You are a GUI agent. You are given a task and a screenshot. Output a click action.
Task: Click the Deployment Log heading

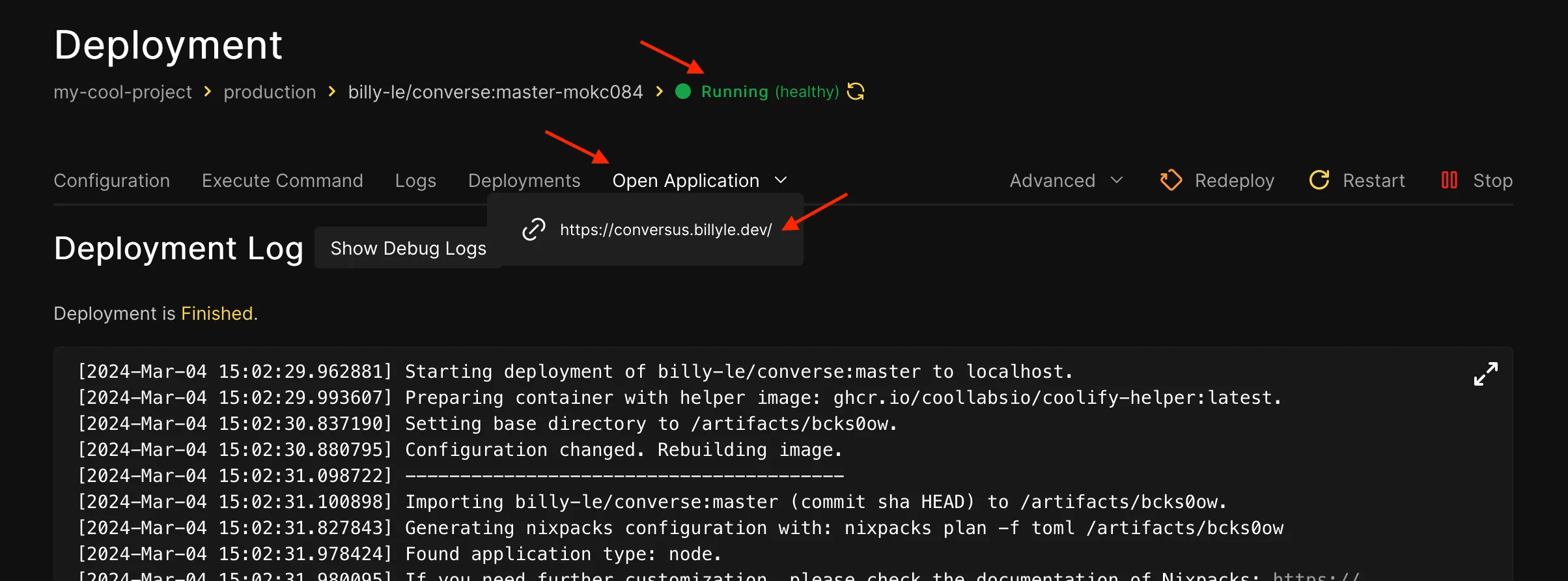pos(178,249)
